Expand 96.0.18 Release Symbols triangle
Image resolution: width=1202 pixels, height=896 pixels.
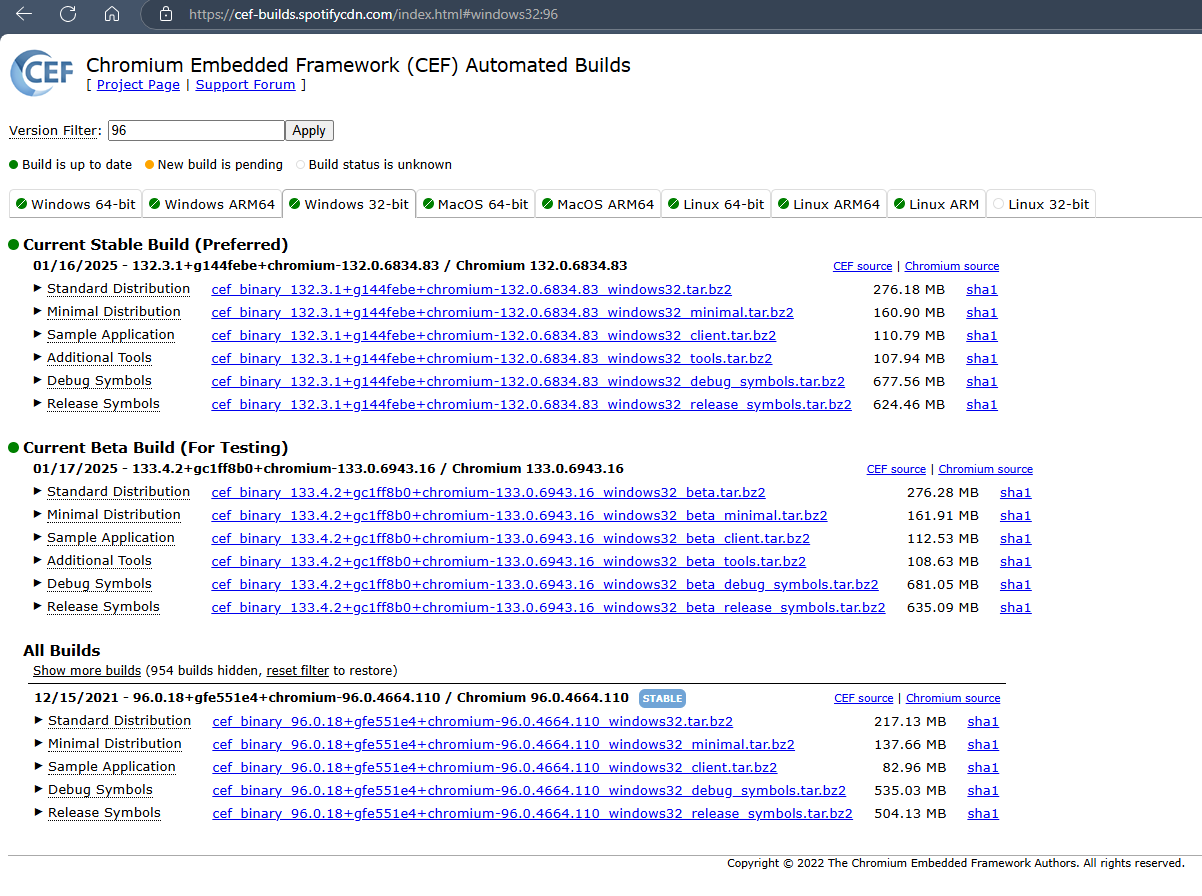click(39, 812)
